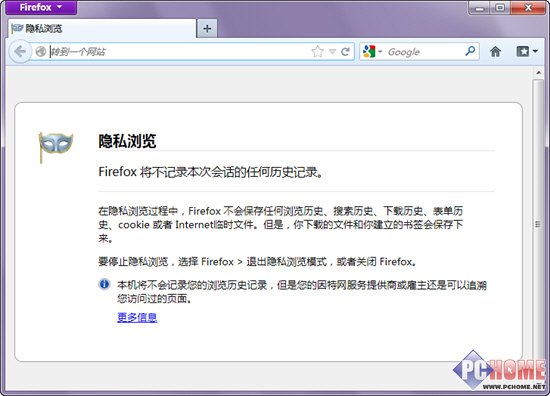Click the private browsing mask icon

pos(55,147)
